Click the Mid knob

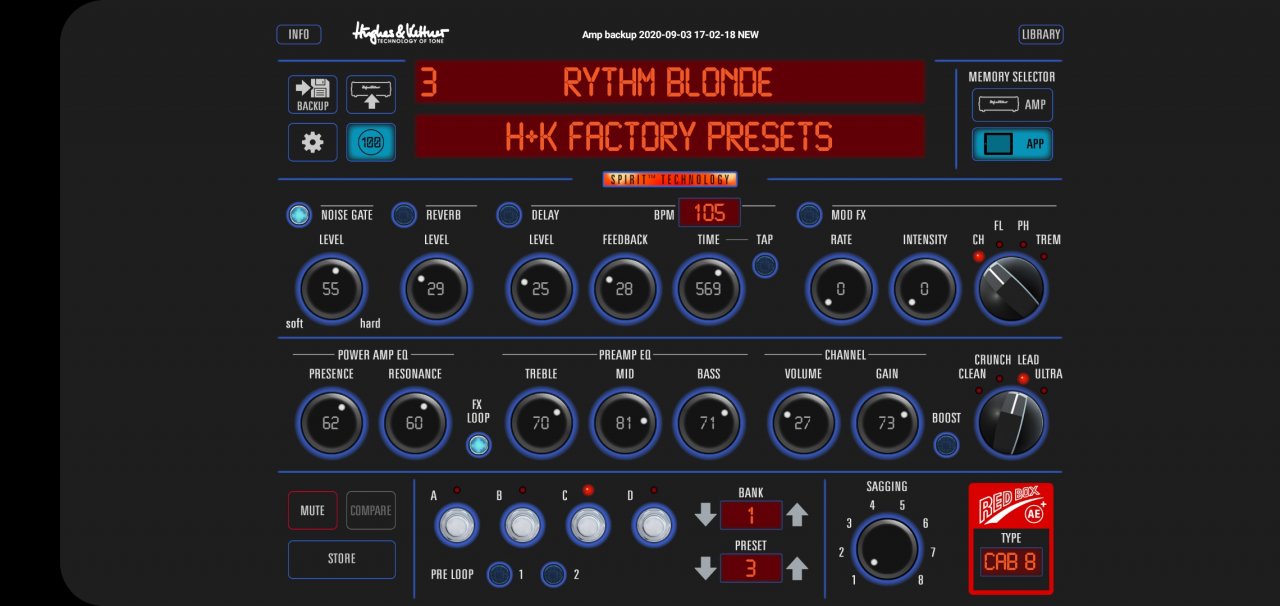pyautogui.click(x=625, y=423)
